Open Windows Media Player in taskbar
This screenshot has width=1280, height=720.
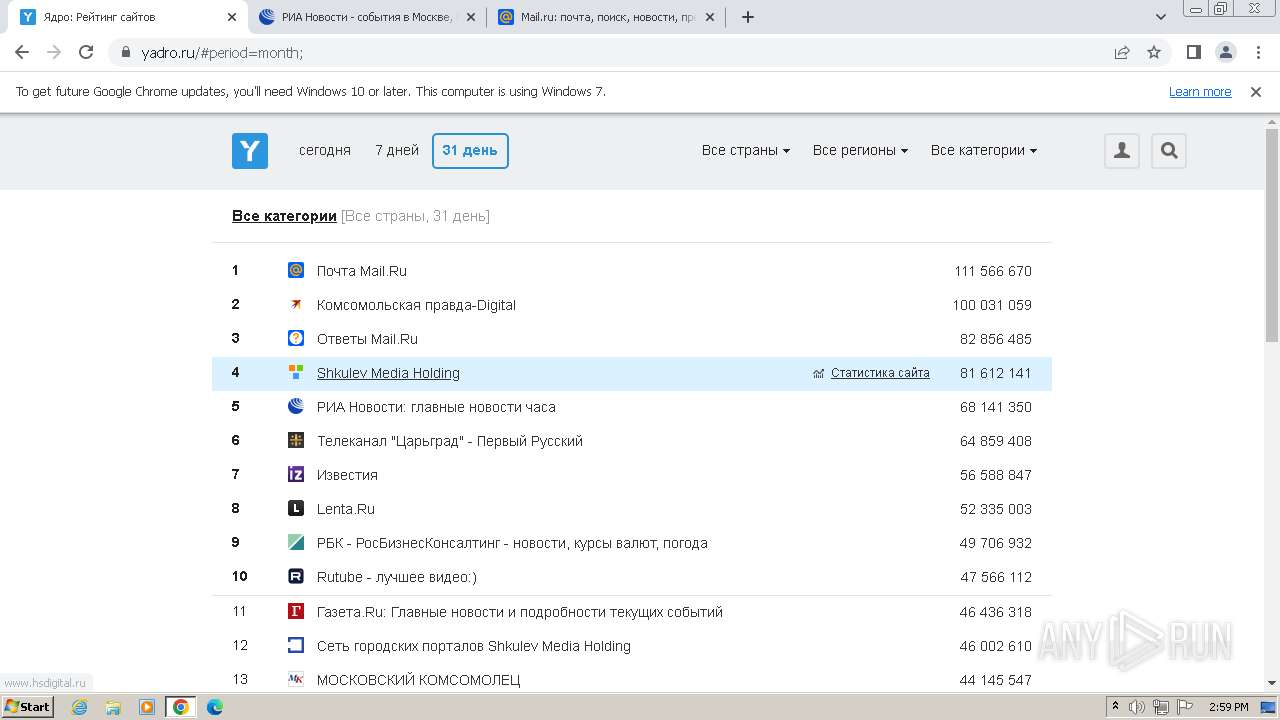pyautogui.click(x=147, y=707)
